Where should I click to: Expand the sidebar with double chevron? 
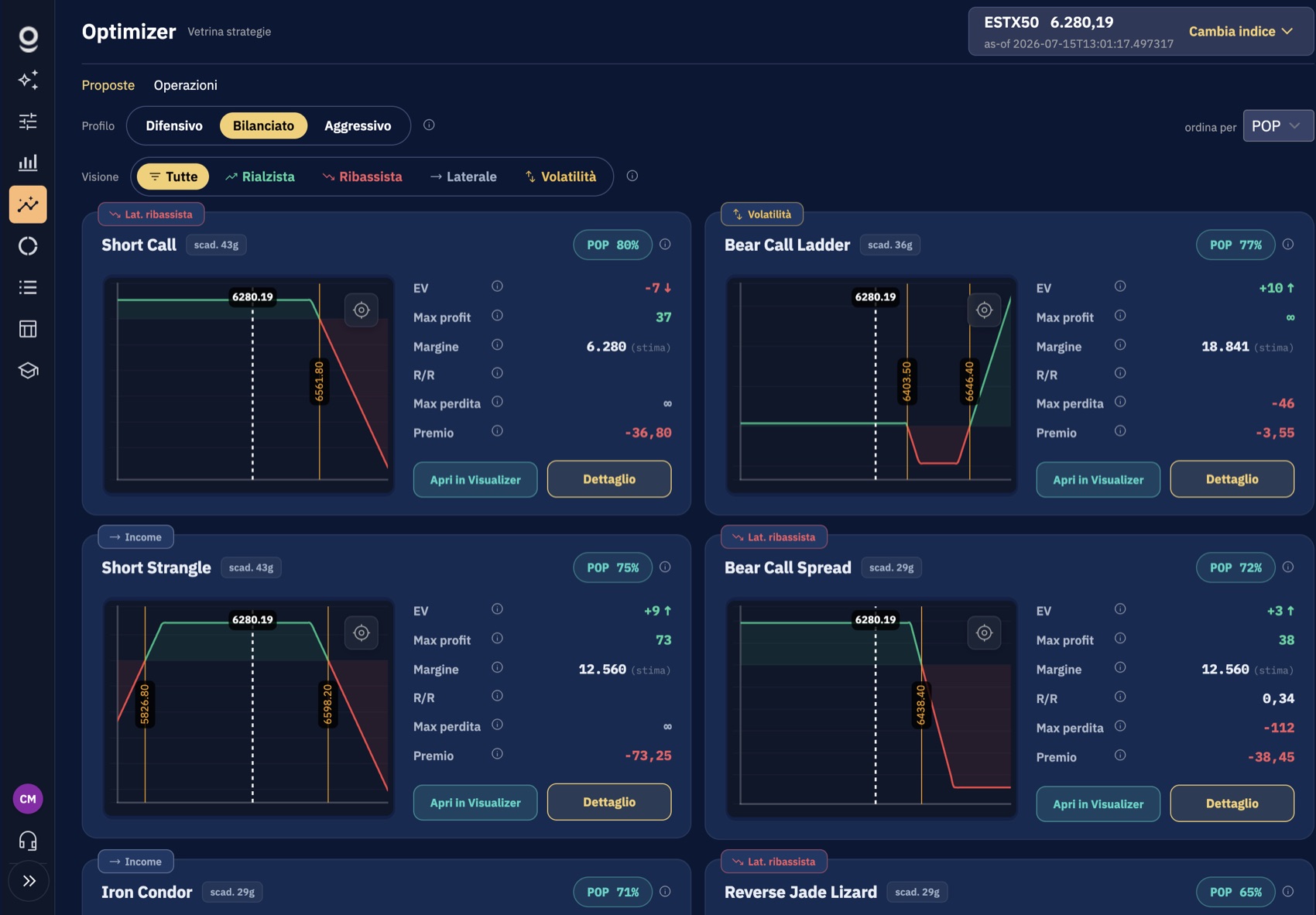29,881
